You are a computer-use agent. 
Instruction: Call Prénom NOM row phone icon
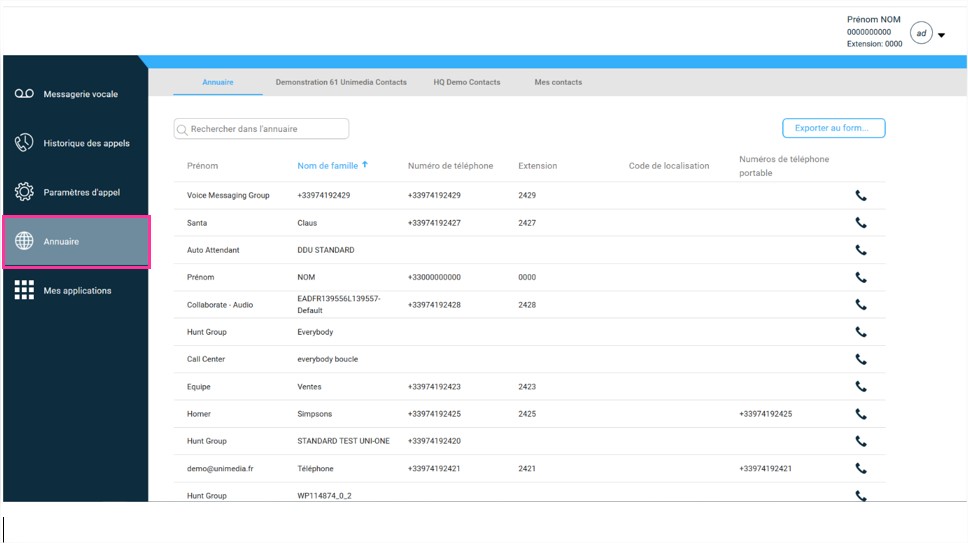coord(861,277)
